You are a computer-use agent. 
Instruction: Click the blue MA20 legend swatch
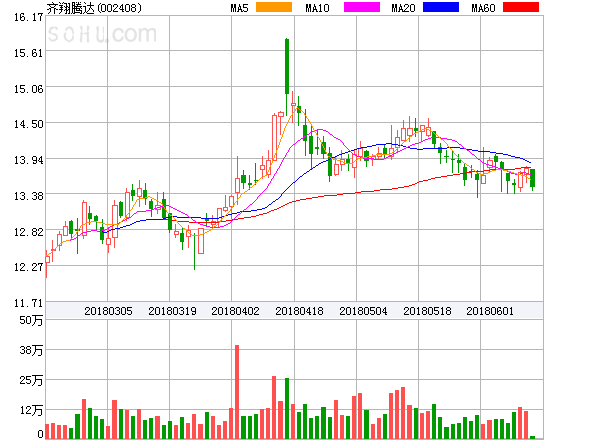[x=441, y=7]
